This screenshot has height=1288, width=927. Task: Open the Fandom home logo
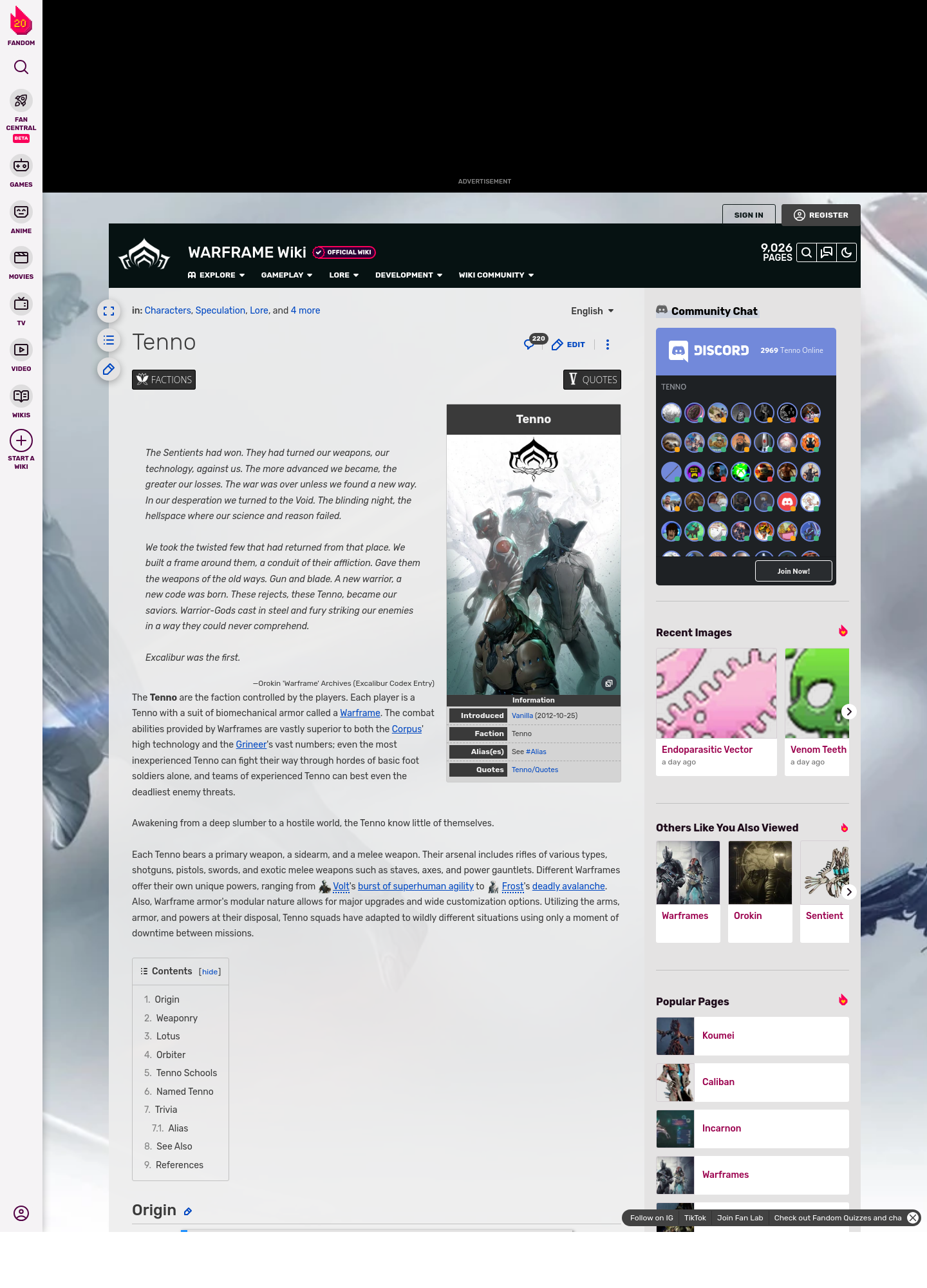tap(21, 26)
